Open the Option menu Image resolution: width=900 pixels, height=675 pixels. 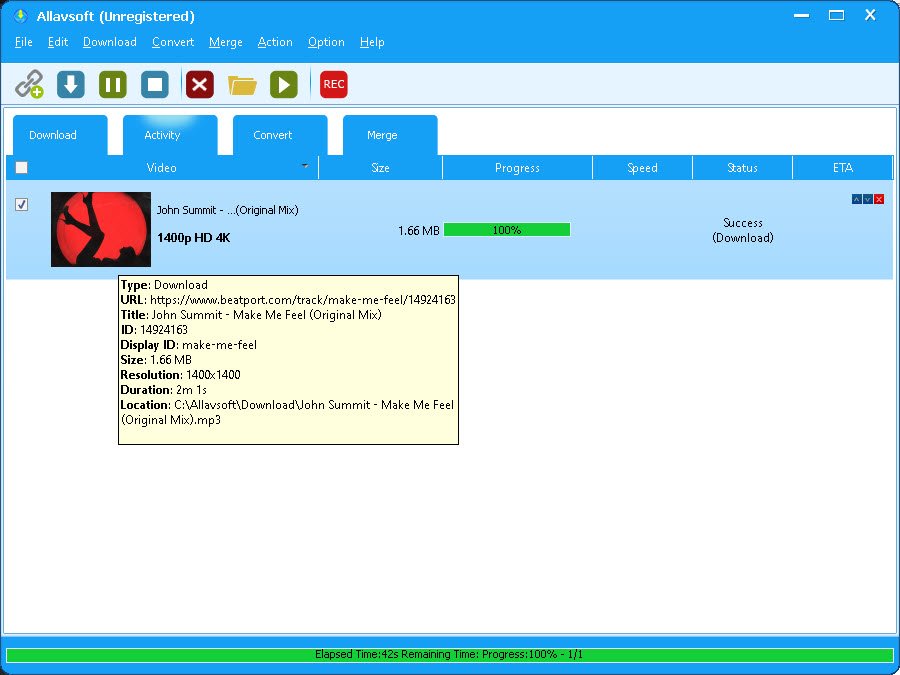pos(326,42)
